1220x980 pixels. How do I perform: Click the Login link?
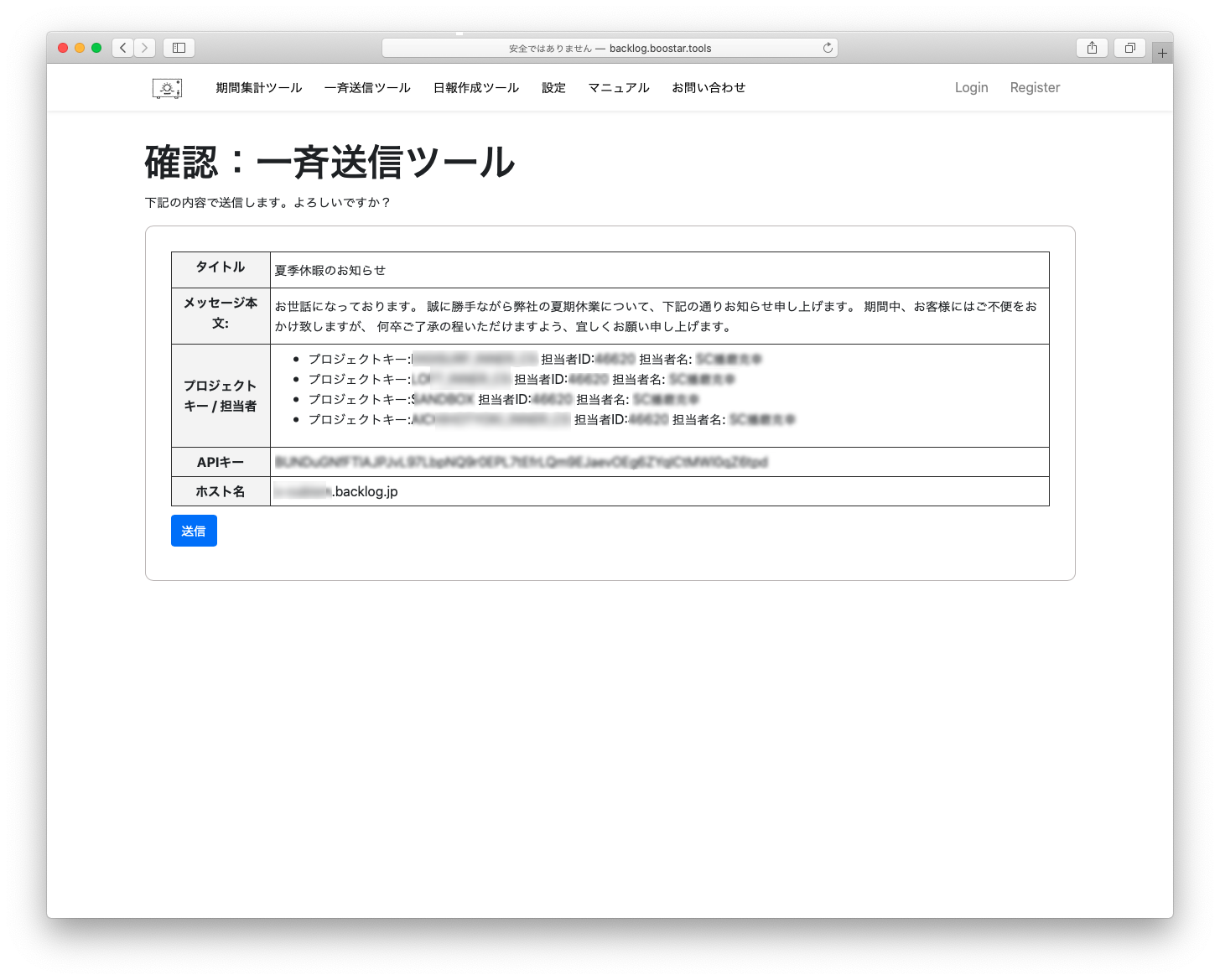[x=971, y=88]
